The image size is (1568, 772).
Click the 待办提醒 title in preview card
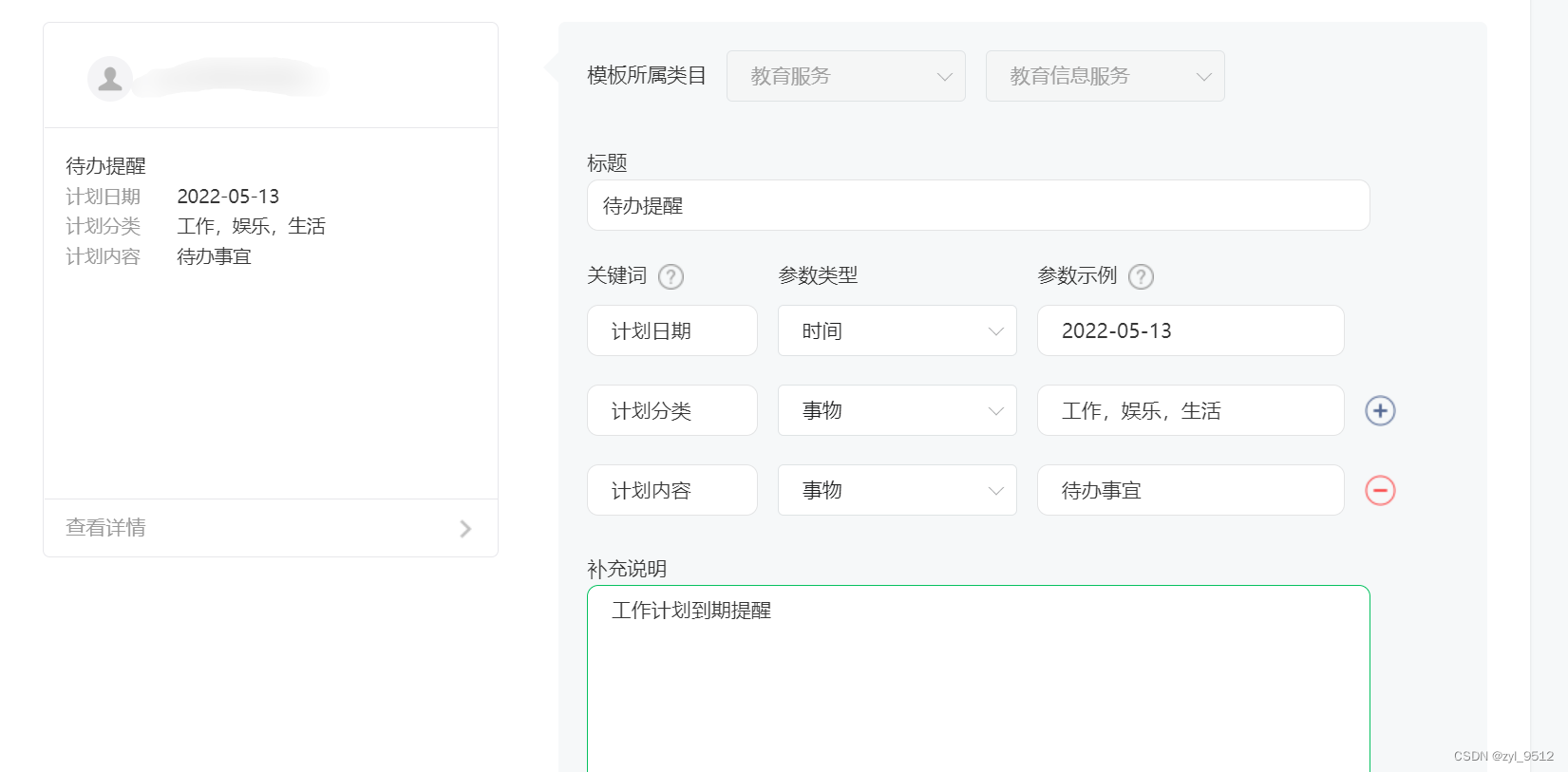tap(105, 166)
